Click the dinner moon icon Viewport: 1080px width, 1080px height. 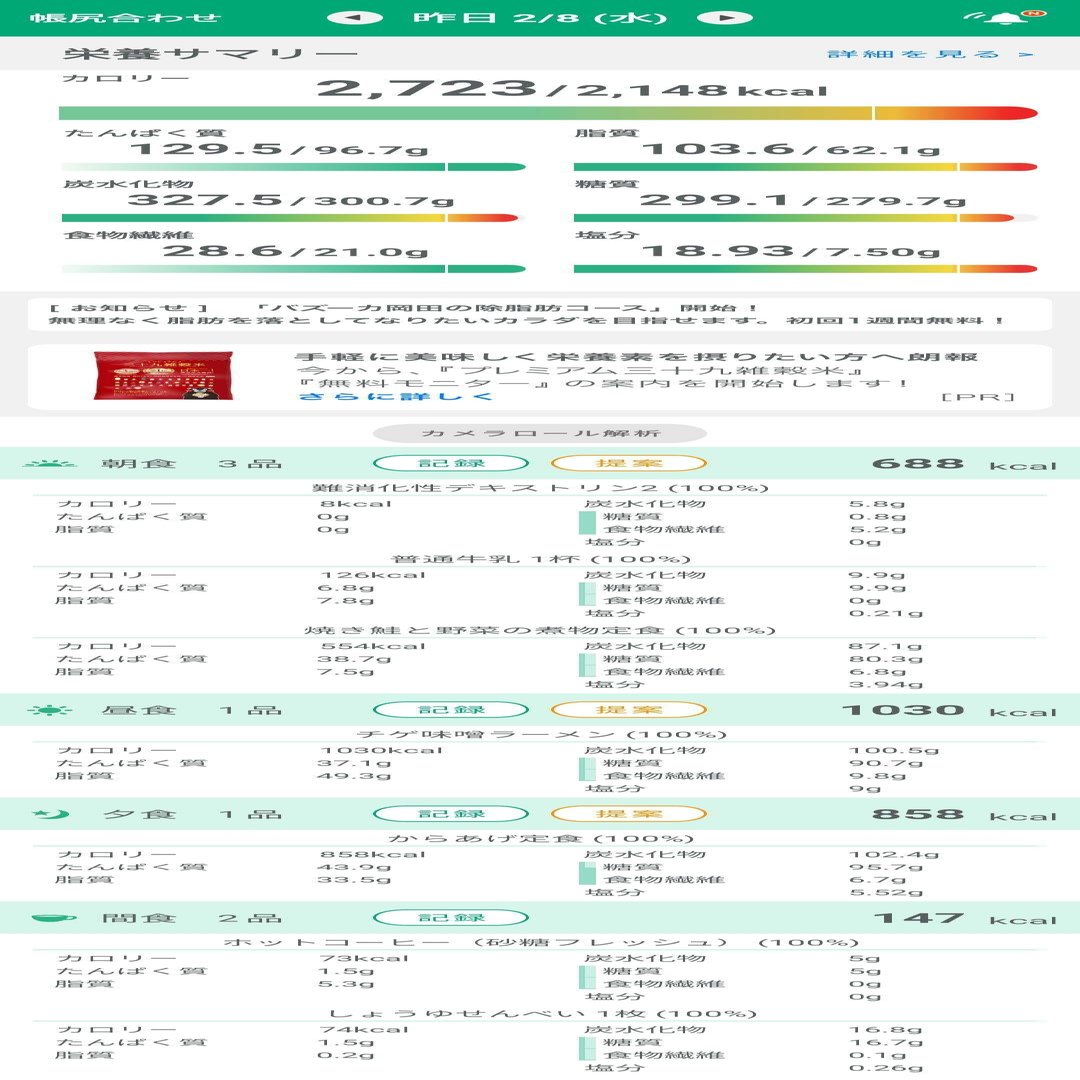(52, 814)
